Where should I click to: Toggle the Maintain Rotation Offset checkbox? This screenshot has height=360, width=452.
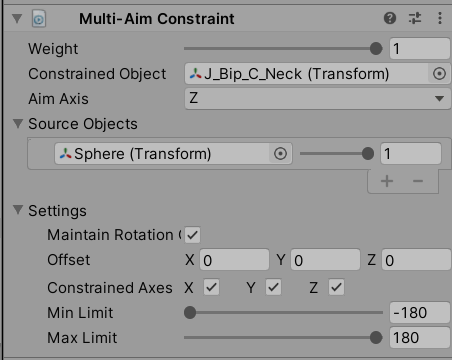coord(192,235)
